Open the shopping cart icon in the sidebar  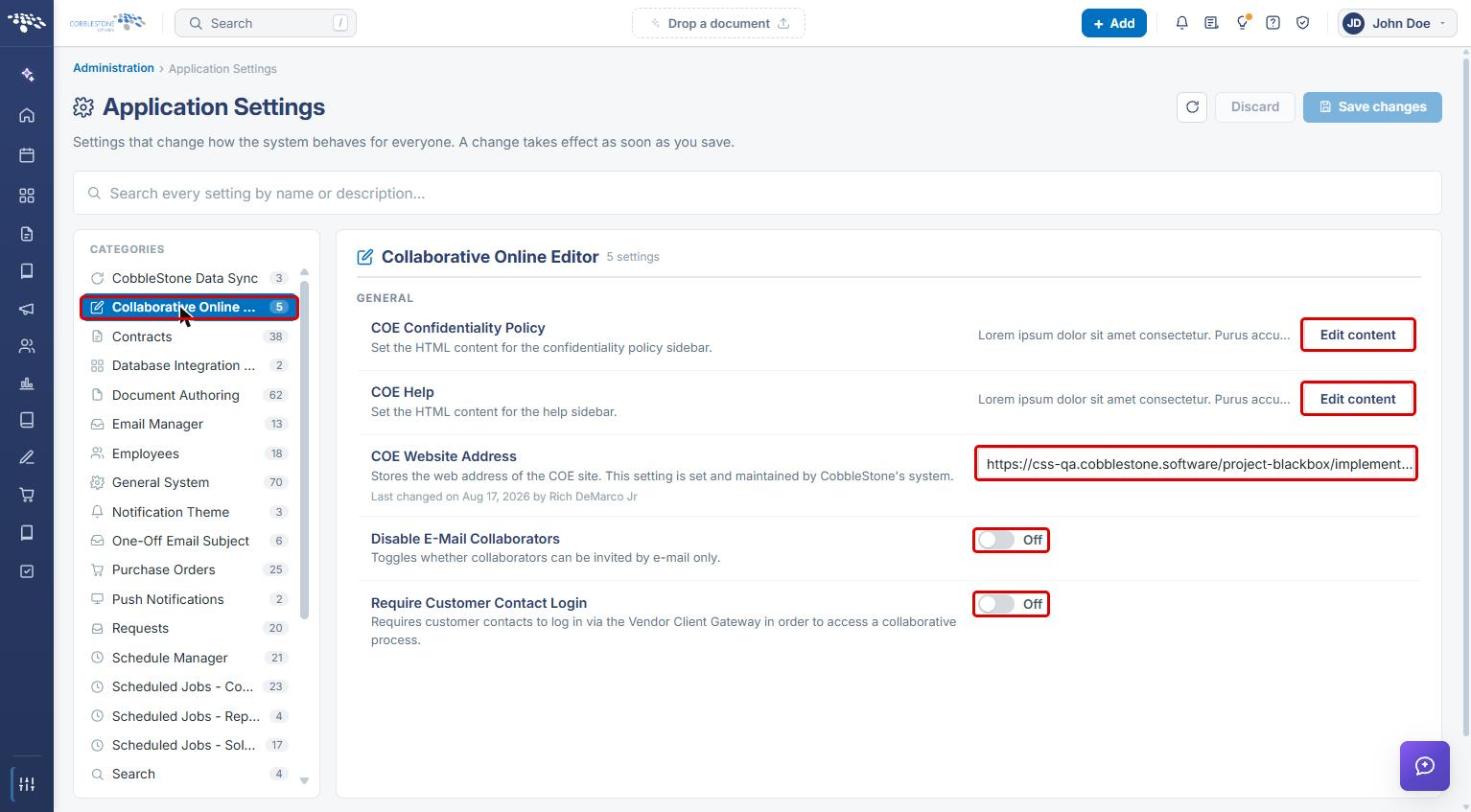[27, 495]
